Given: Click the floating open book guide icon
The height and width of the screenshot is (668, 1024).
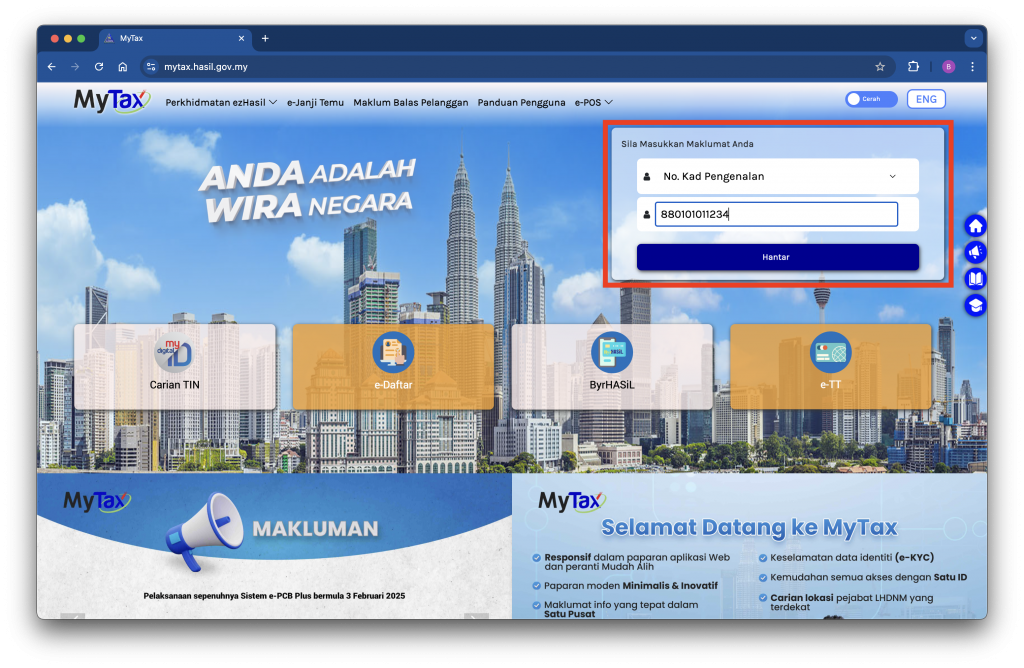Looking at the screenshot, I should tap(975, 279).
